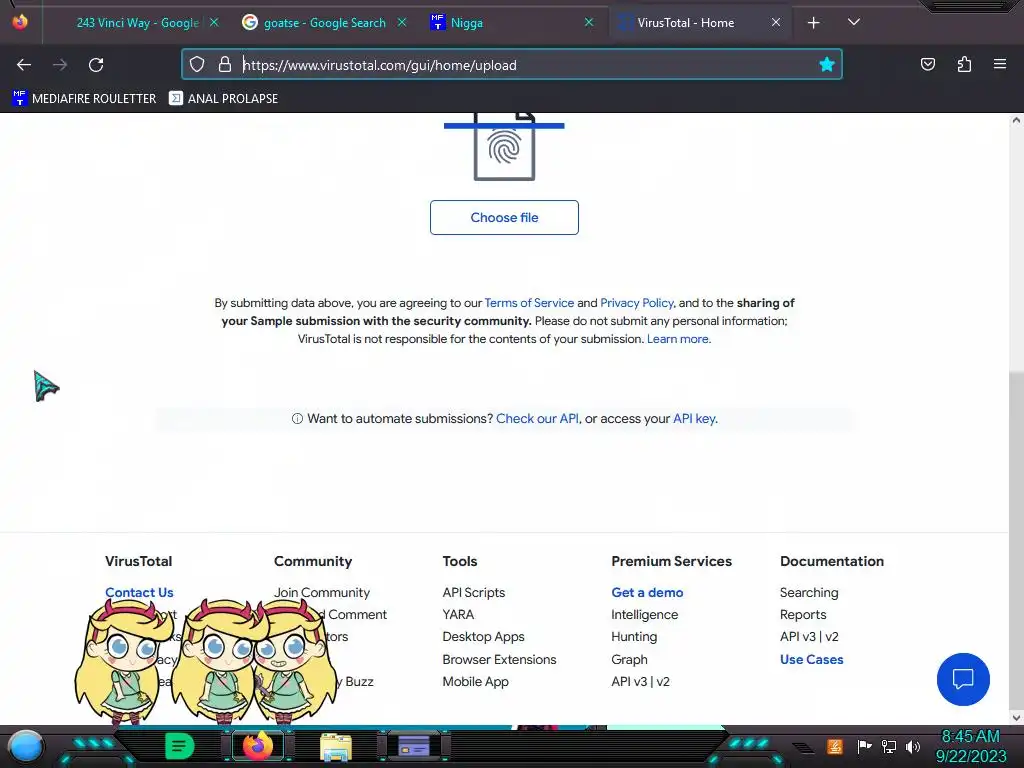The width and height of the screenshot is (1024, 768).
Task: Click orange tray icon in system tray
Action: (x=835, y=746)
